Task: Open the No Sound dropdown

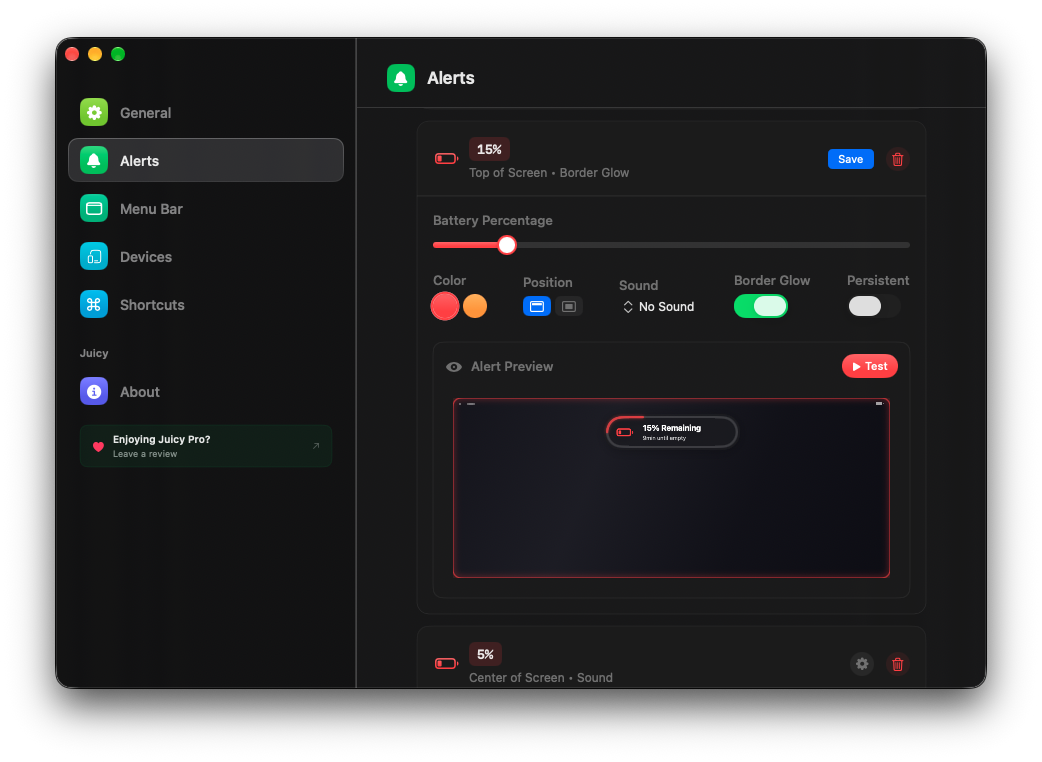Action: tap(659, 307)
